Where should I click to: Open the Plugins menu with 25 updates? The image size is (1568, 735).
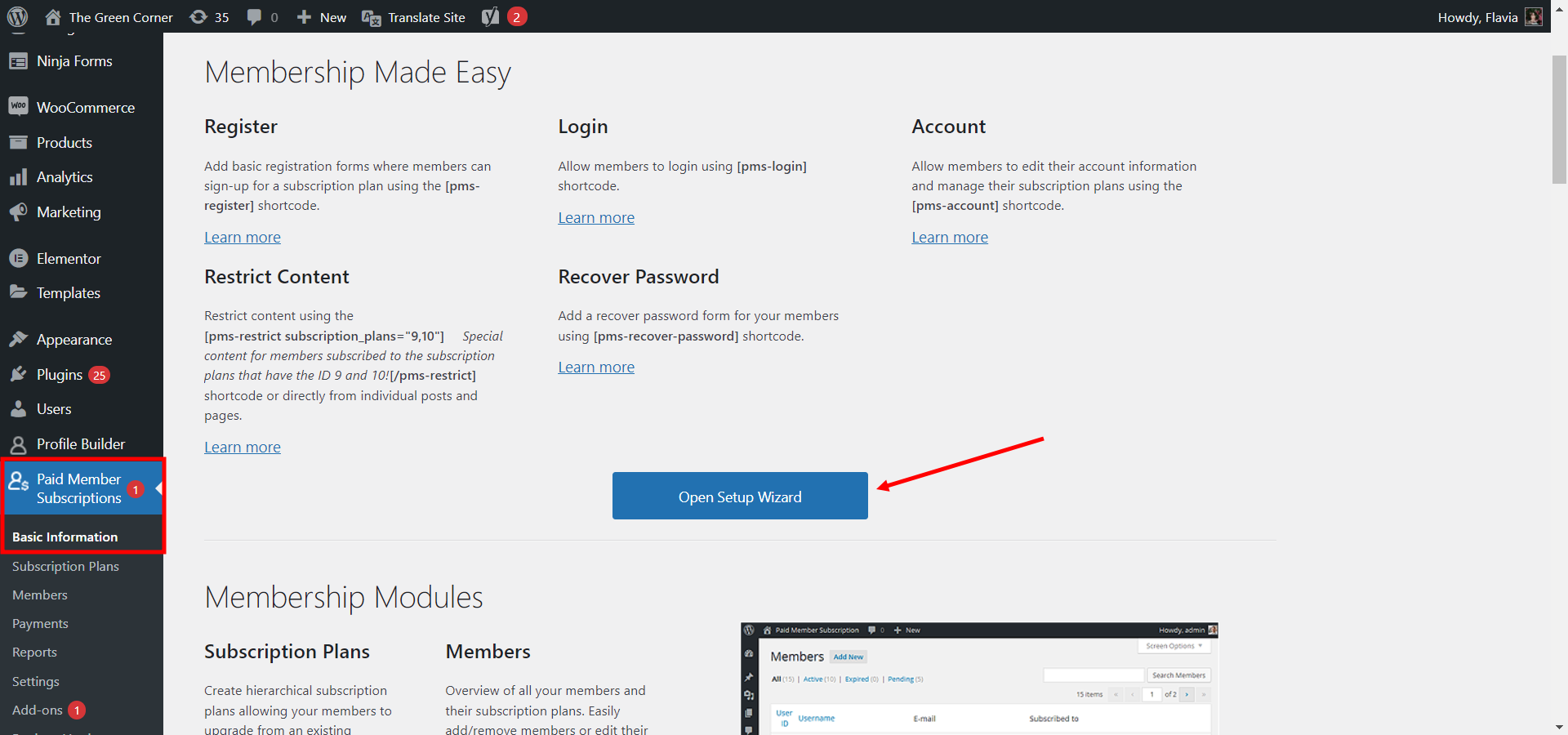coord(60,375)
